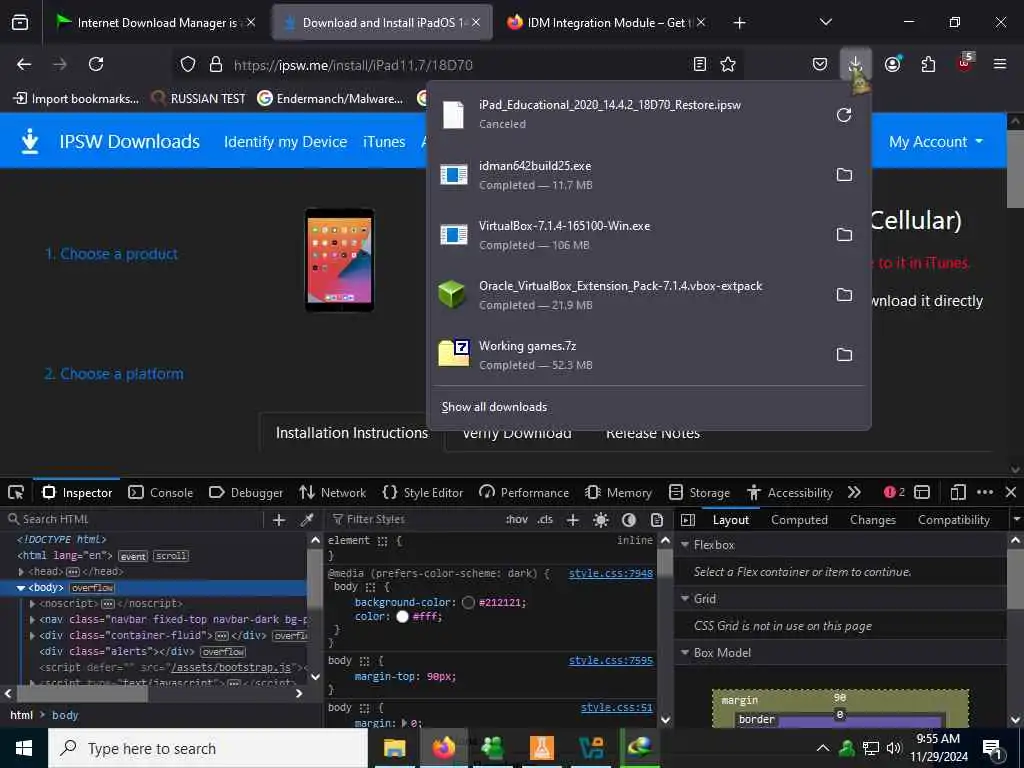This screenshot has width=1024, height=768.
Task: Collapse the Flexbox section
Action: tap(685, 545)
